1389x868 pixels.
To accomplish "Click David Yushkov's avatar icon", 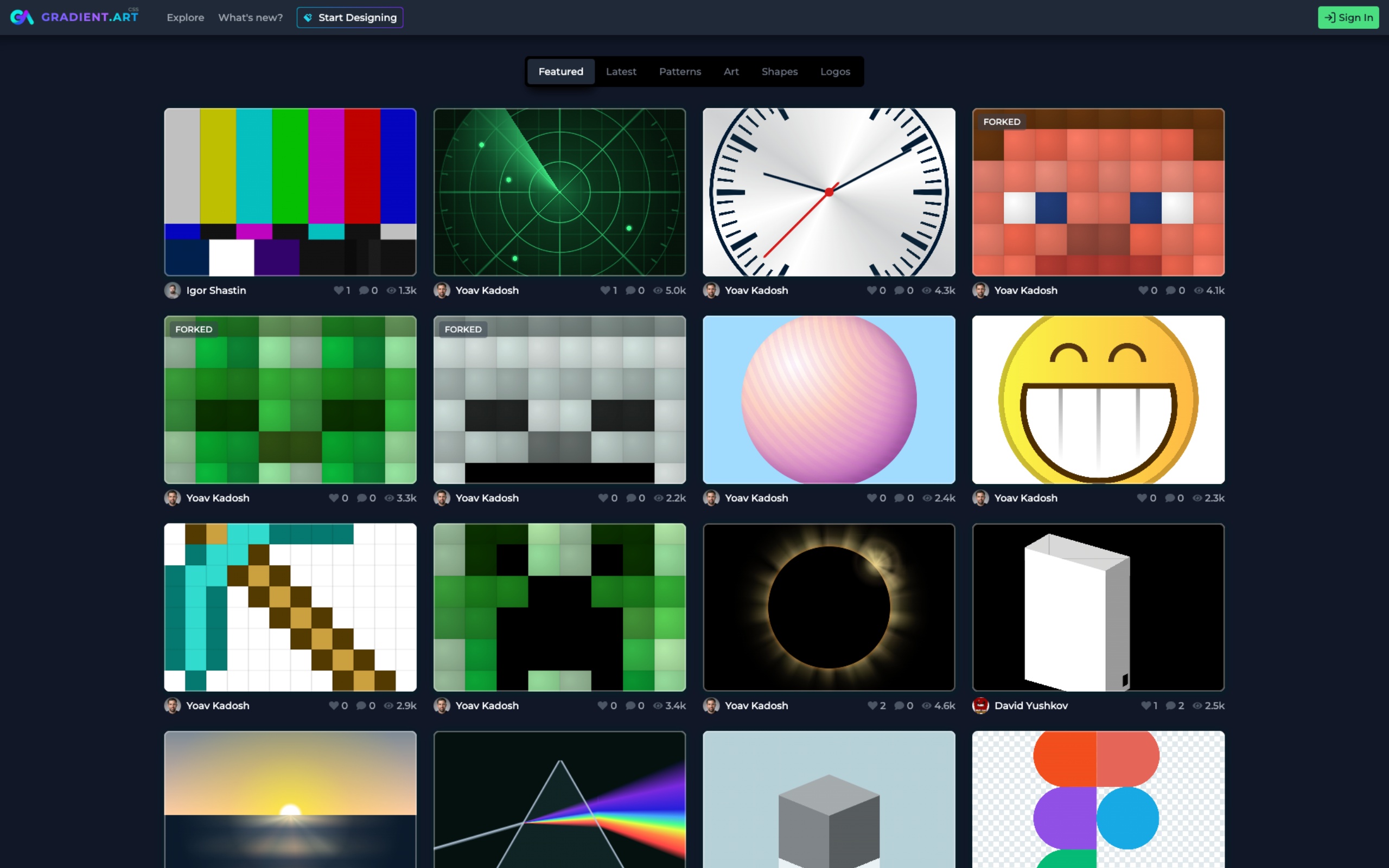I will point(980,706).
